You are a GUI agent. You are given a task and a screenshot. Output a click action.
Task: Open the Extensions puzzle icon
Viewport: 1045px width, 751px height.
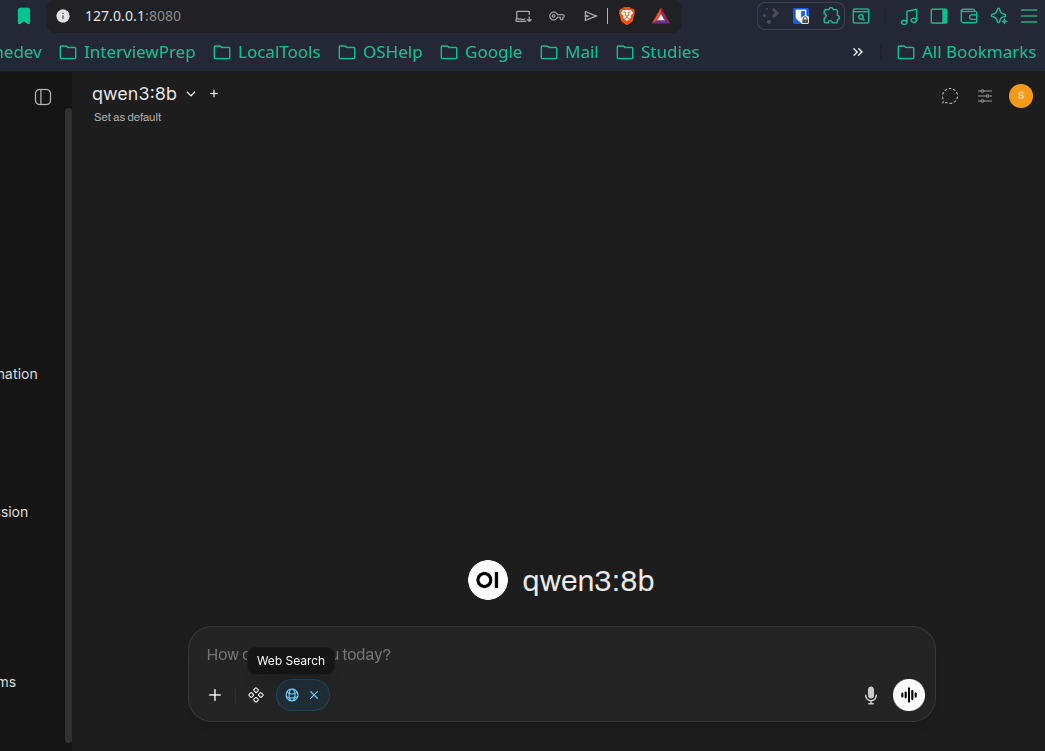click(x=831, y=16)
